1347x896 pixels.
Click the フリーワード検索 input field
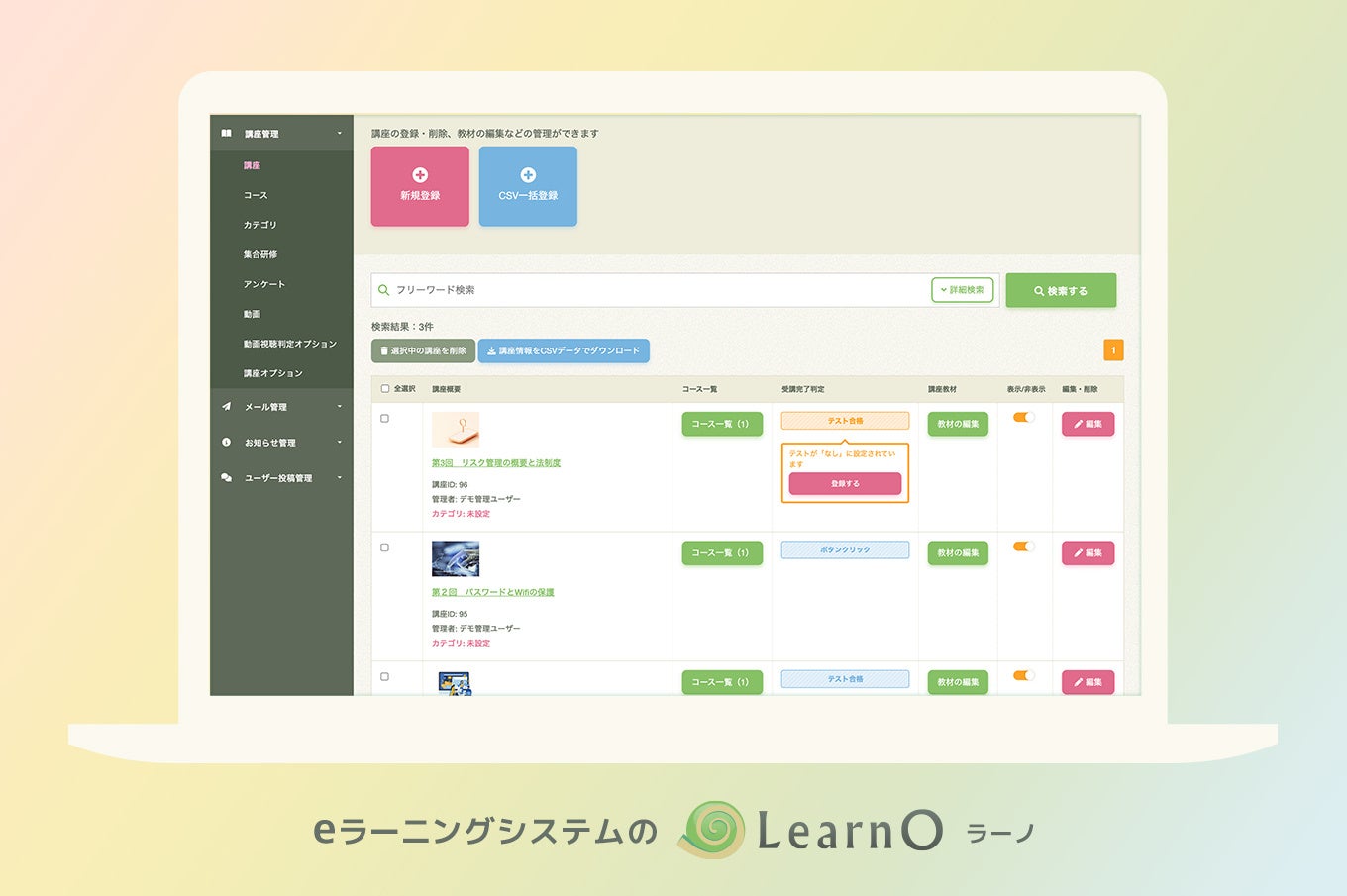651,290
